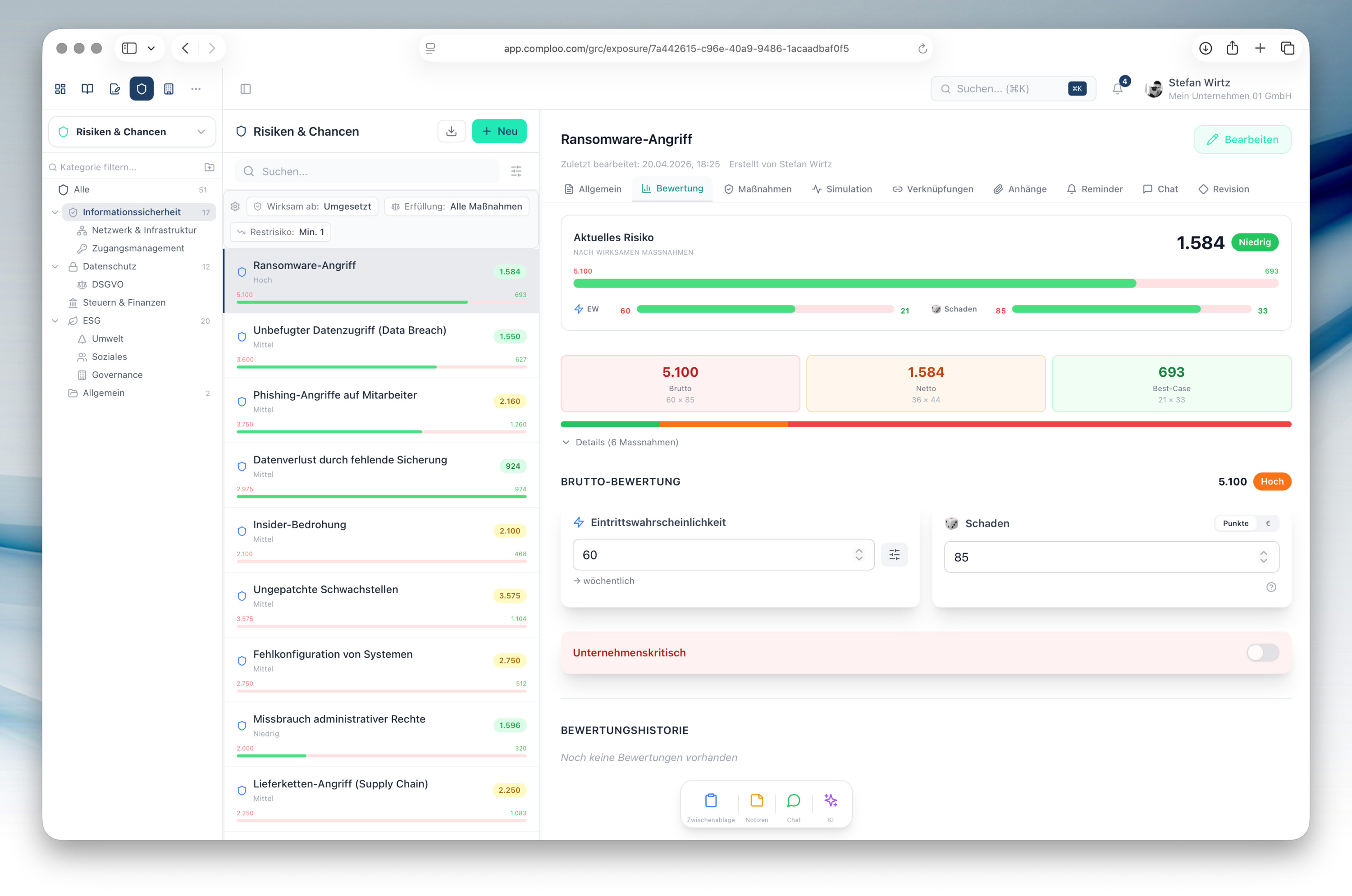Screen dimensions: 1352x896
Task: Click the Neu button
Action: (x=499, y=132)
